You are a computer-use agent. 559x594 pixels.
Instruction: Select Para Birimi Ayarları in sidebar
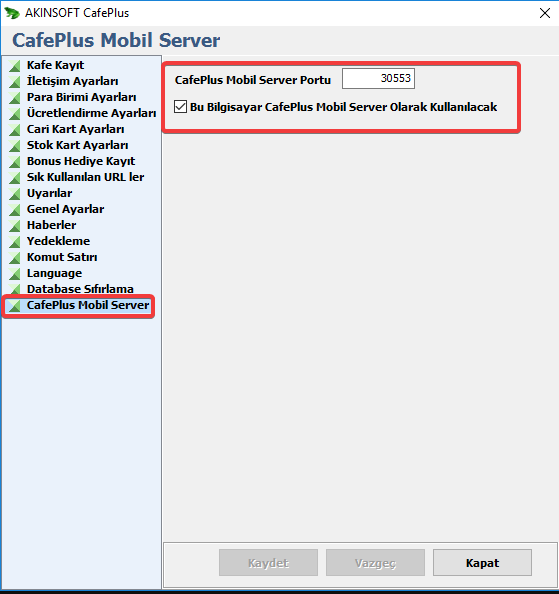[81, 97]
